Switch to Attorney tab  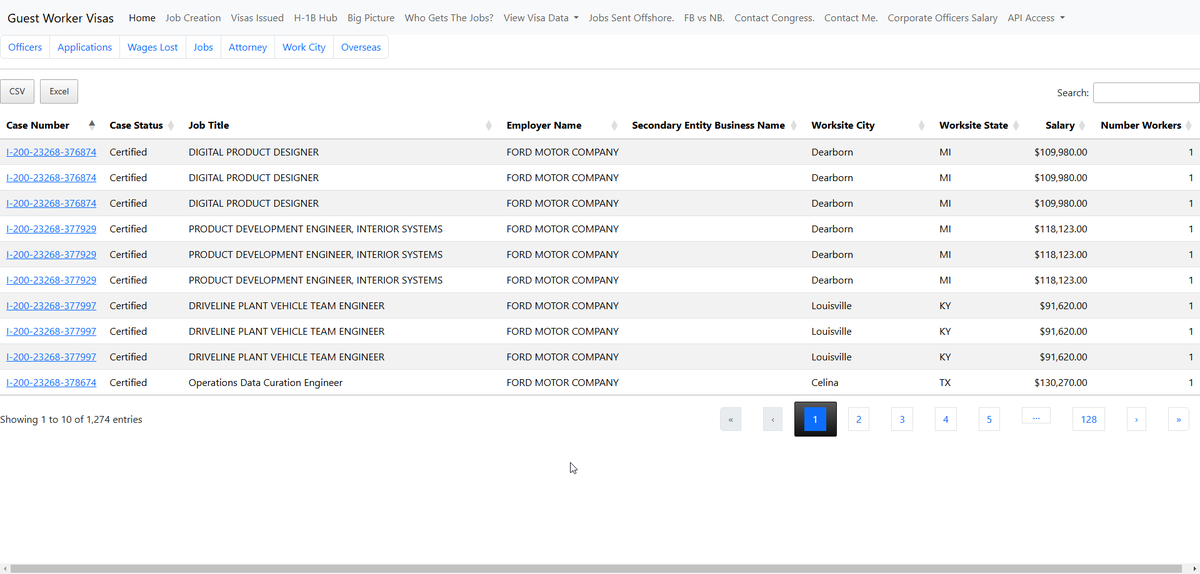(247, 47)
